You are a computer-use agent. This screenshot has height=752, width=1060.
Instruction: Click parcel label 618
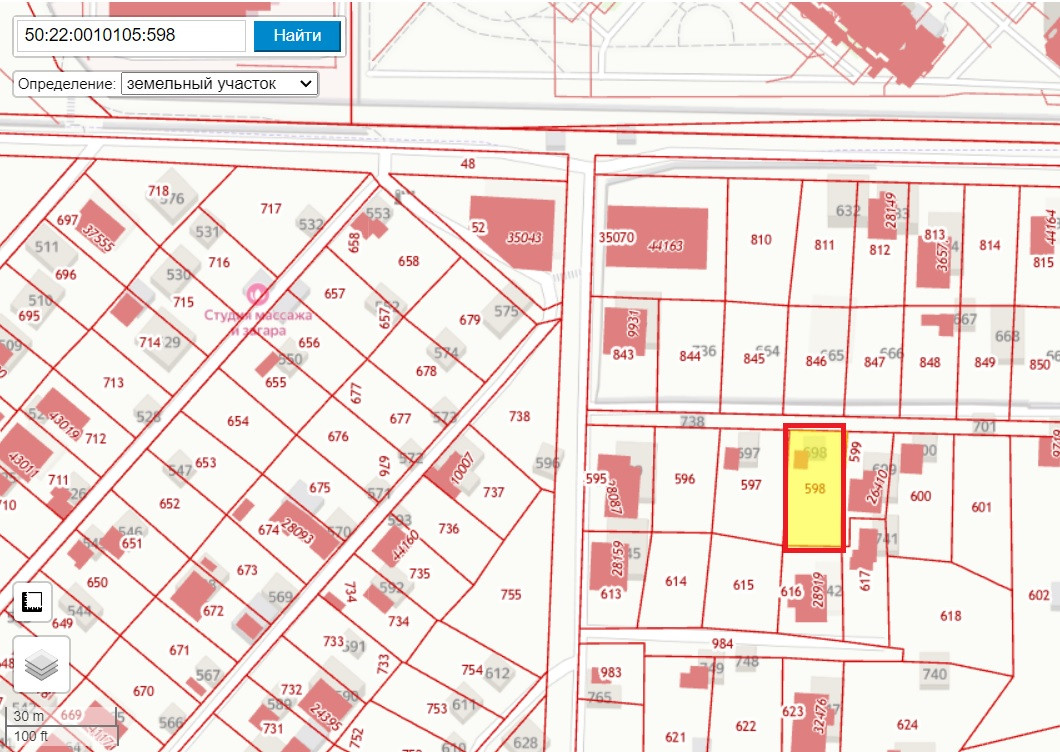(x=950, y=615)
